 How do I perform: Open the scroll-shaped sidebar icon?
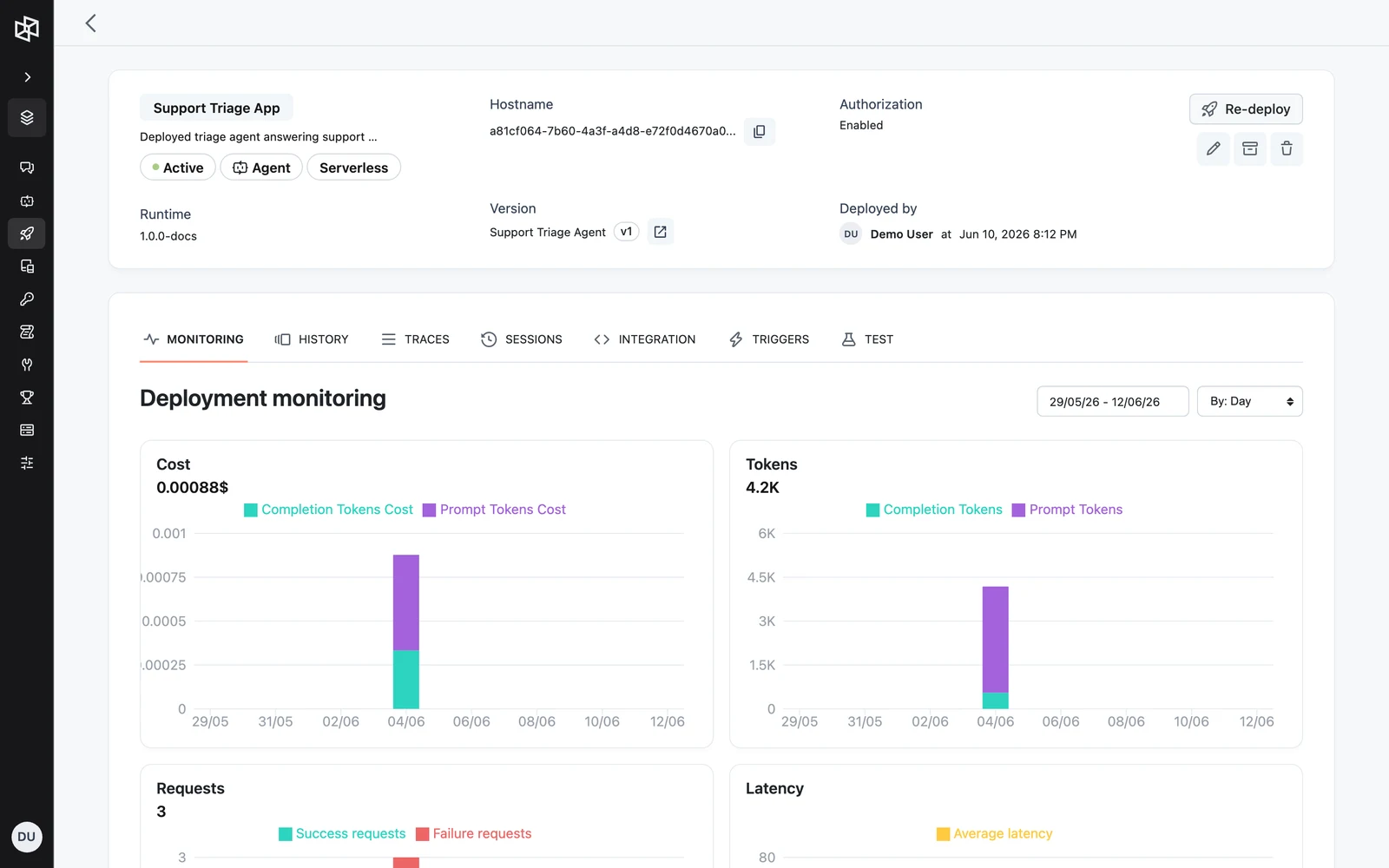27,332
